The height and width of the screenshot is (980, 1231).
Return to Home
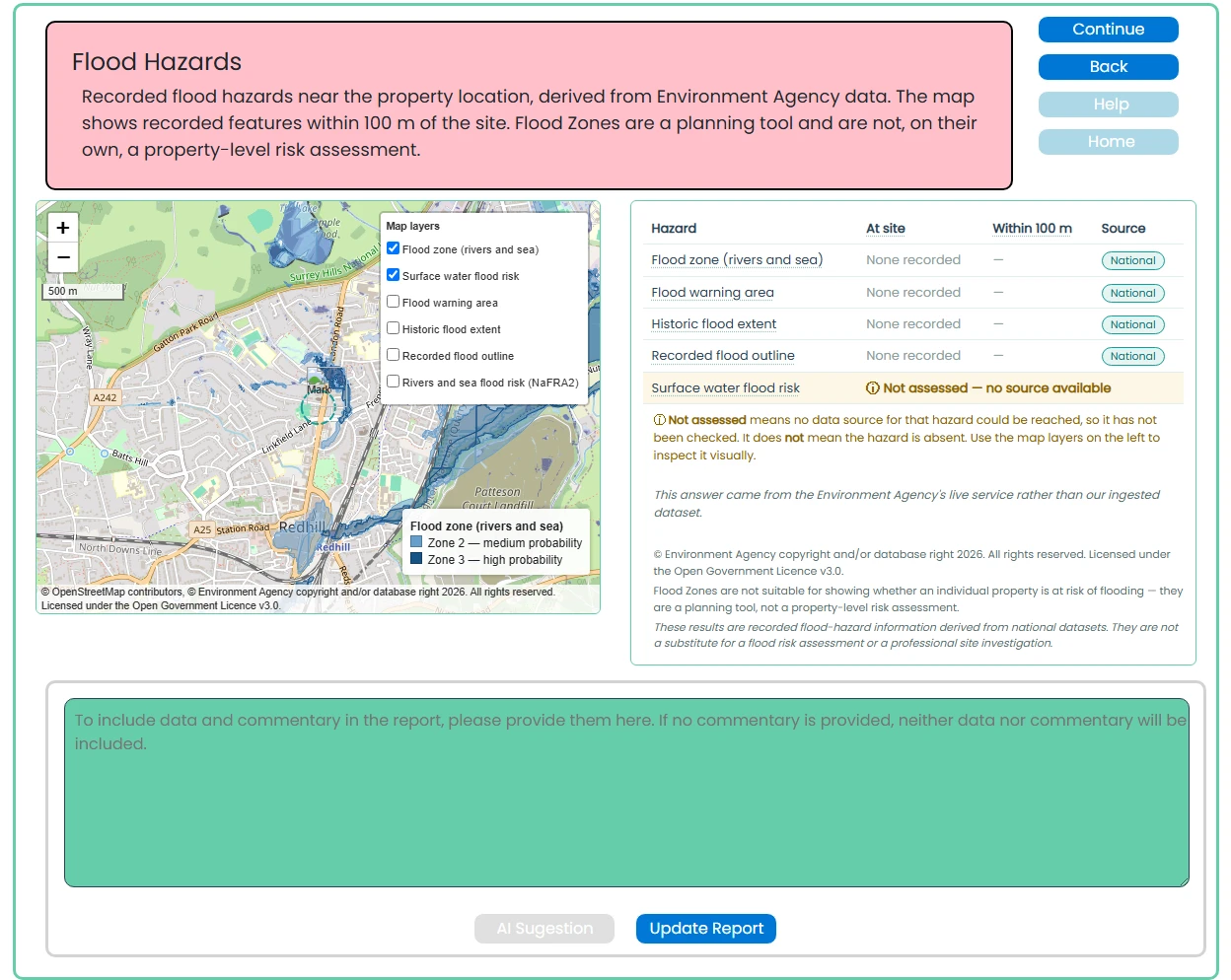(1109, 142)
